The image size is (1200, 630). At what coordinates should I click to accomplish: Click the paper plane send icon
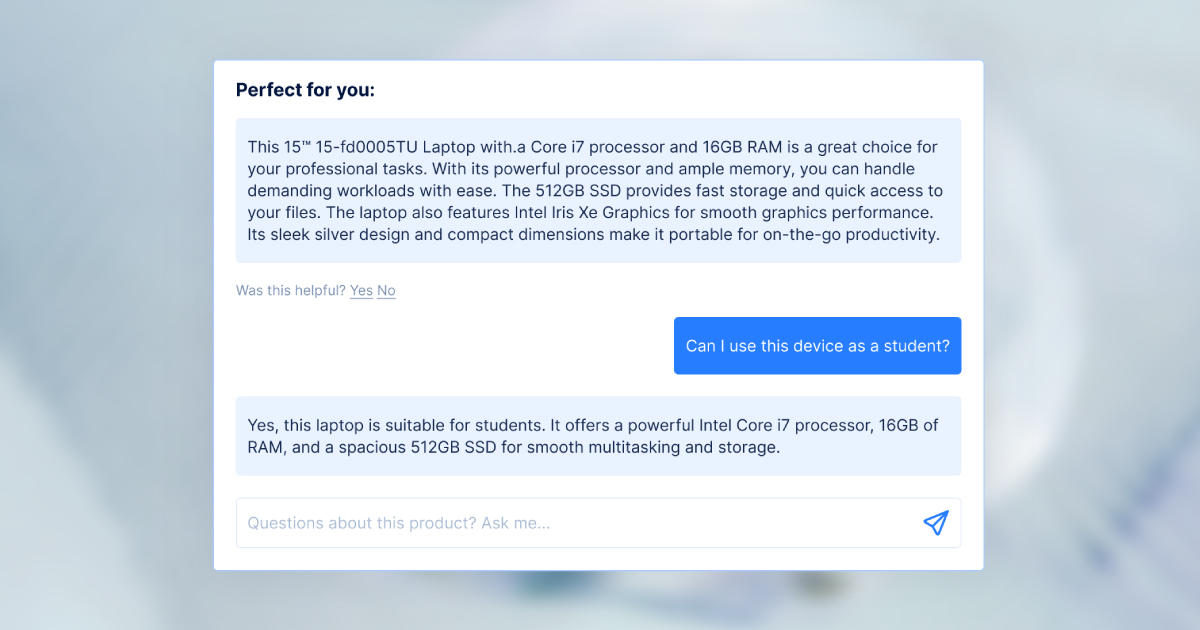coord(935,523)
